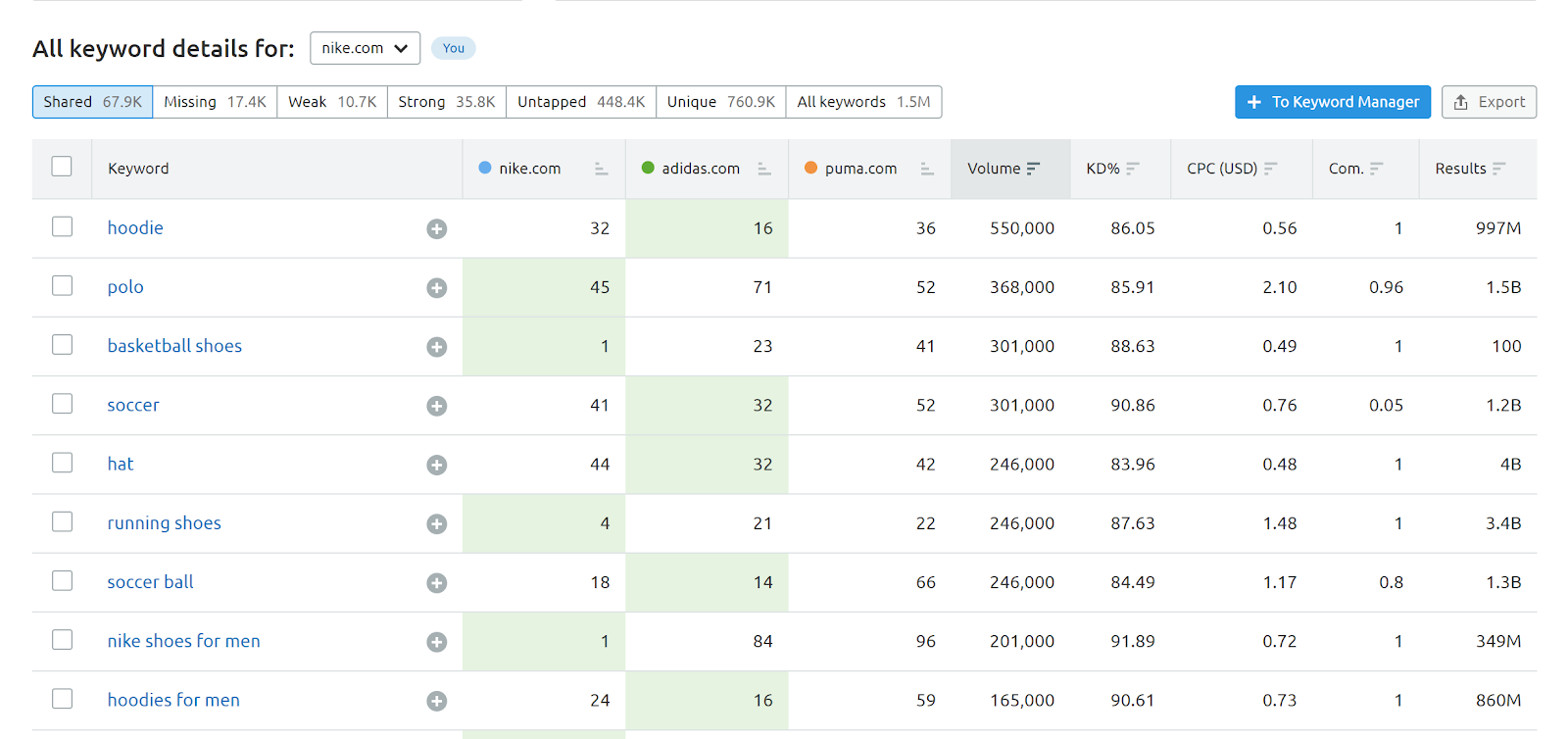Switch to the Strong 35.8K tab
Screen dimensions: 1568x739
click(x=447, y=102)
